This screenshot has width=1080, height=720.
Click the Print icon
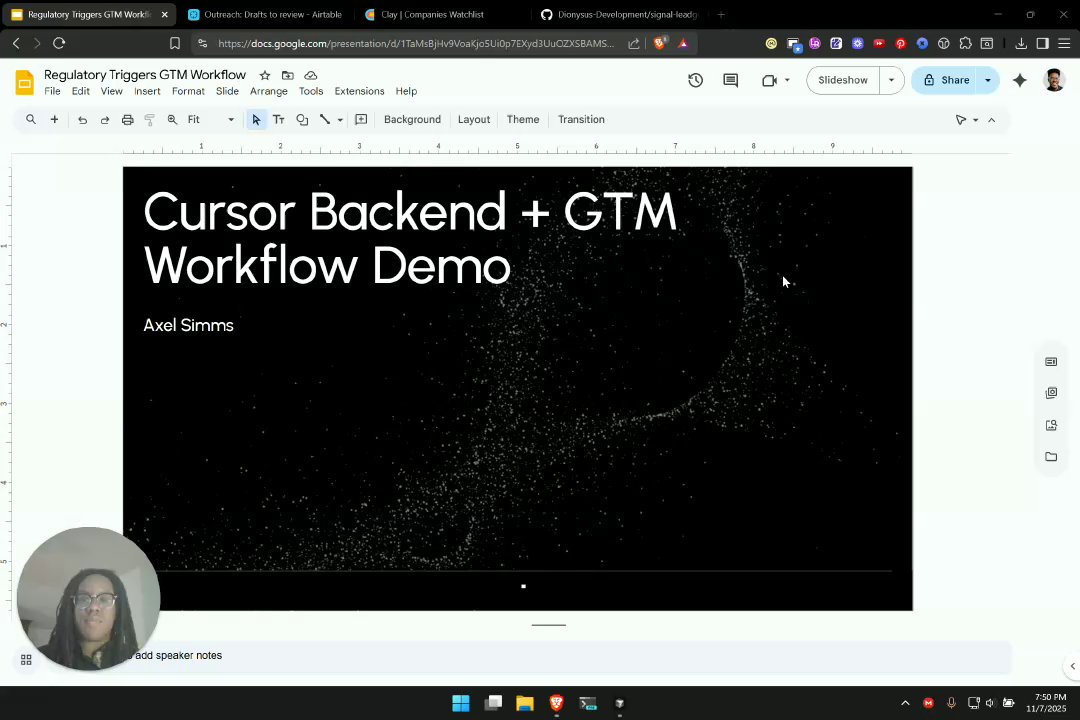point(127,120)
